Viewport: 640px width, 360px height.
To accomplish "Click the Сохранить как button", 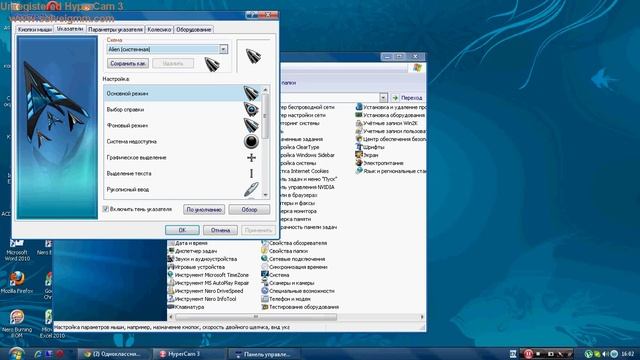I will (x=128, y=63).
